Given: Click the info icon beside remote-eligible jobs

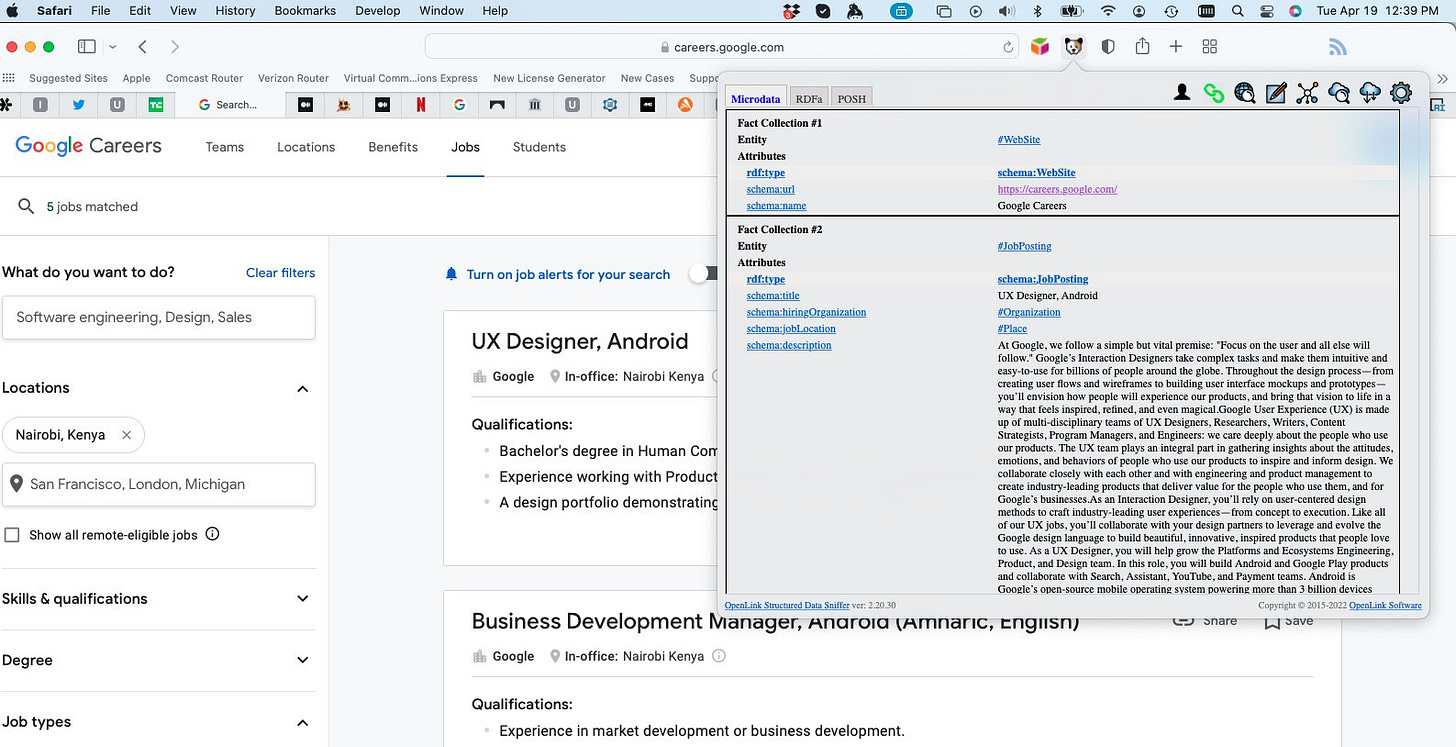Looking at the screenshot, I should [212, 534].
